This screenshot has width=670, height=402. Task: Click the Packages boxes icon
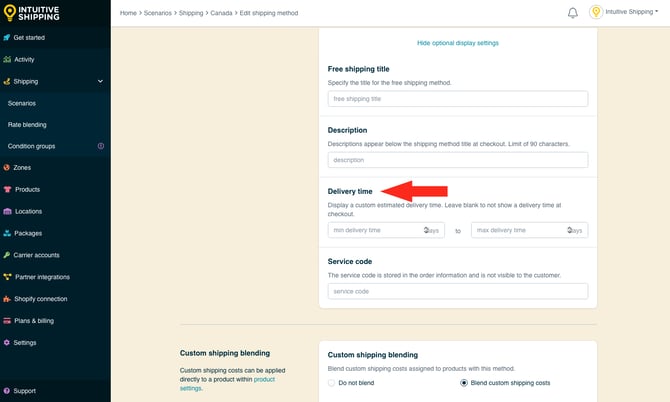coord(7,233)
